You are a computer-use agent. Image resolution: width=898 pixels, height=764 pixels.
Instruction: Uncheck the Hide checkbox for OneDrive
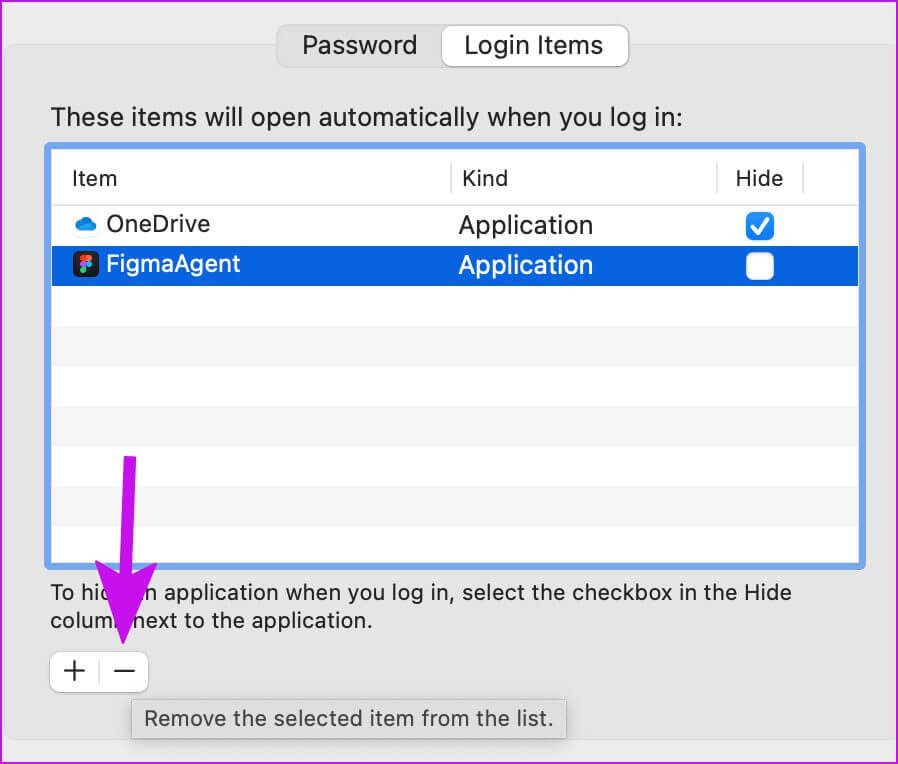coord(759,226)
